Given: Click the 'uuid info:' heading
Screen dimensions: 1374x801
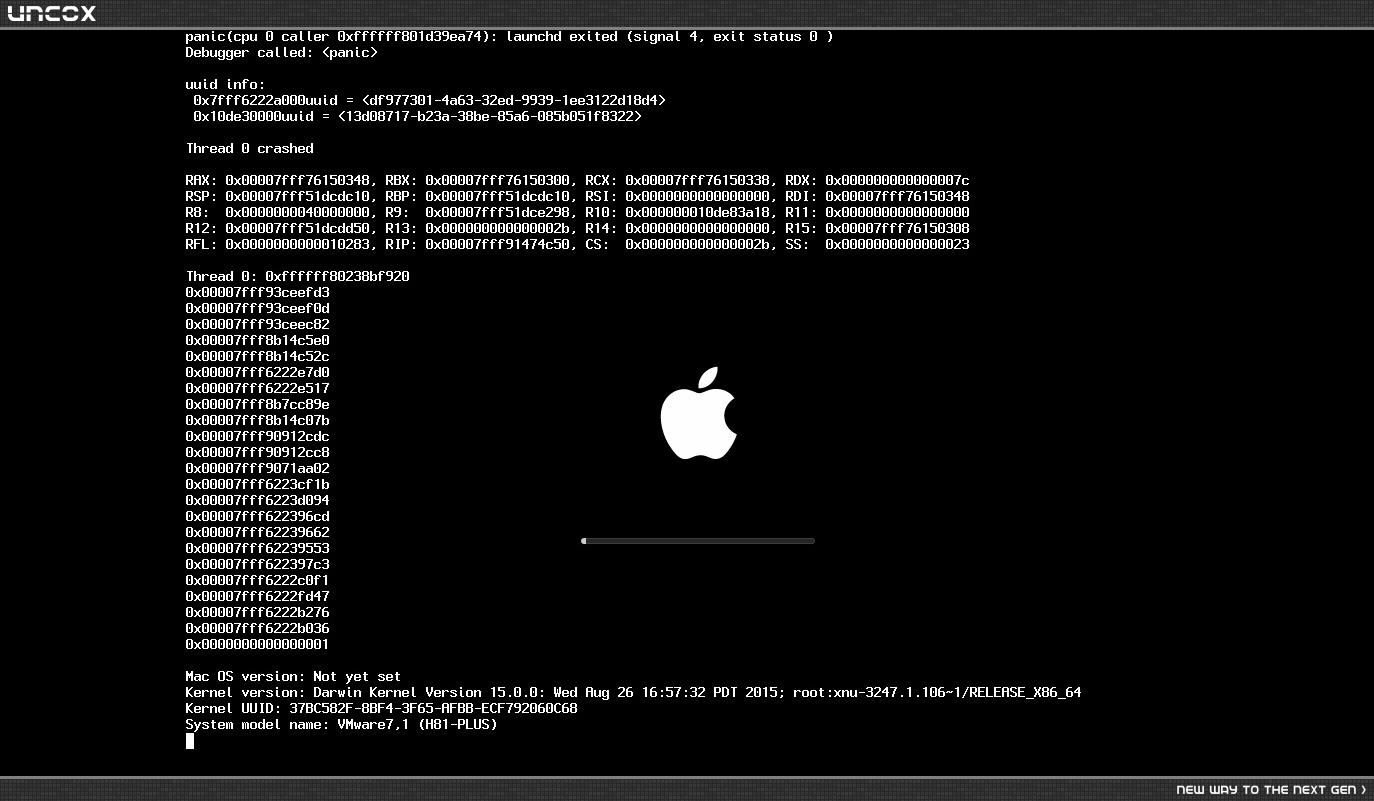Looking at the screenshot, I should 226,85.
